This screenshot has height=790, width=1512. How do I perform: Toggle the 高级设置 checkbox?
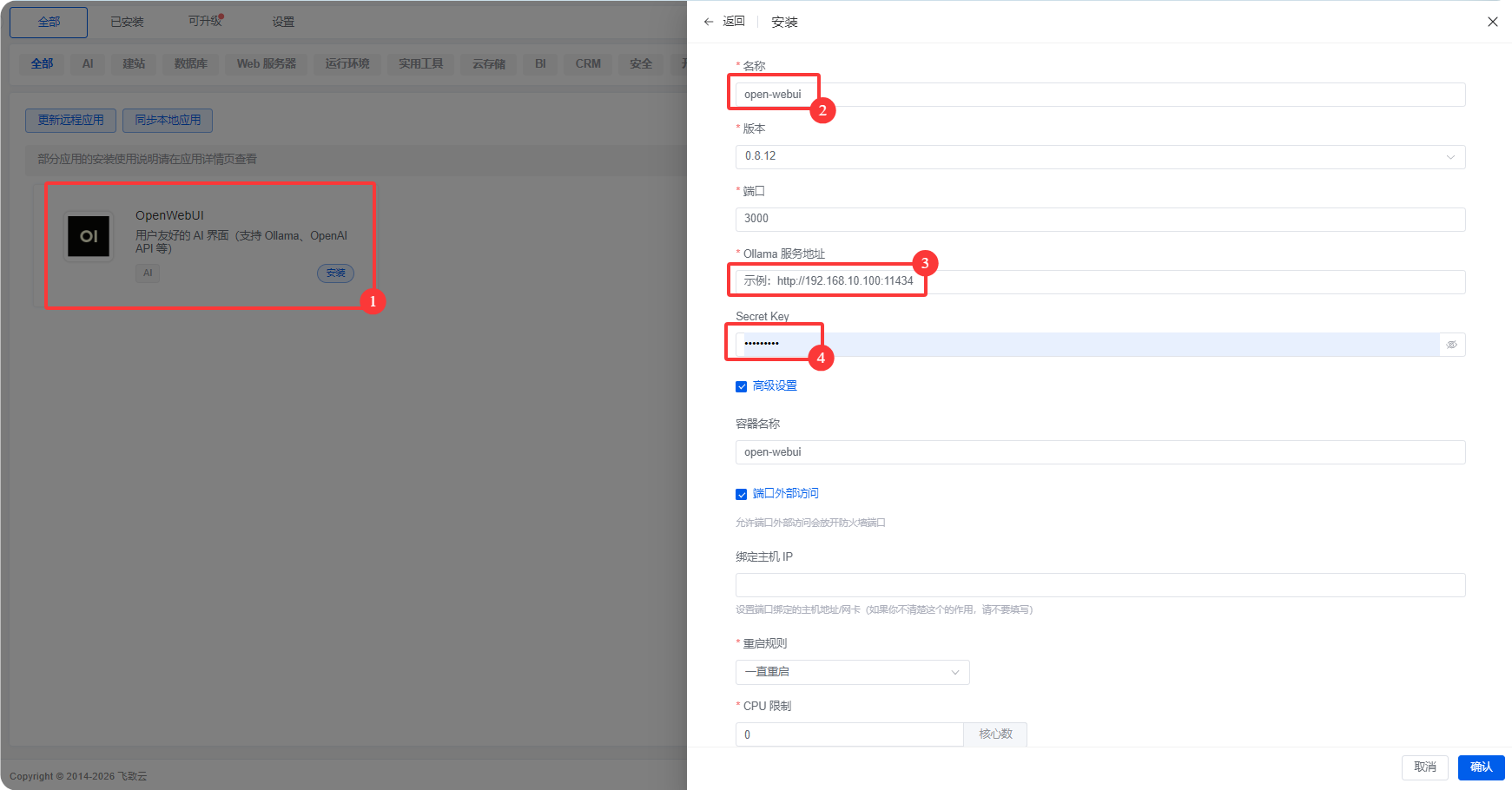(742, 386)
